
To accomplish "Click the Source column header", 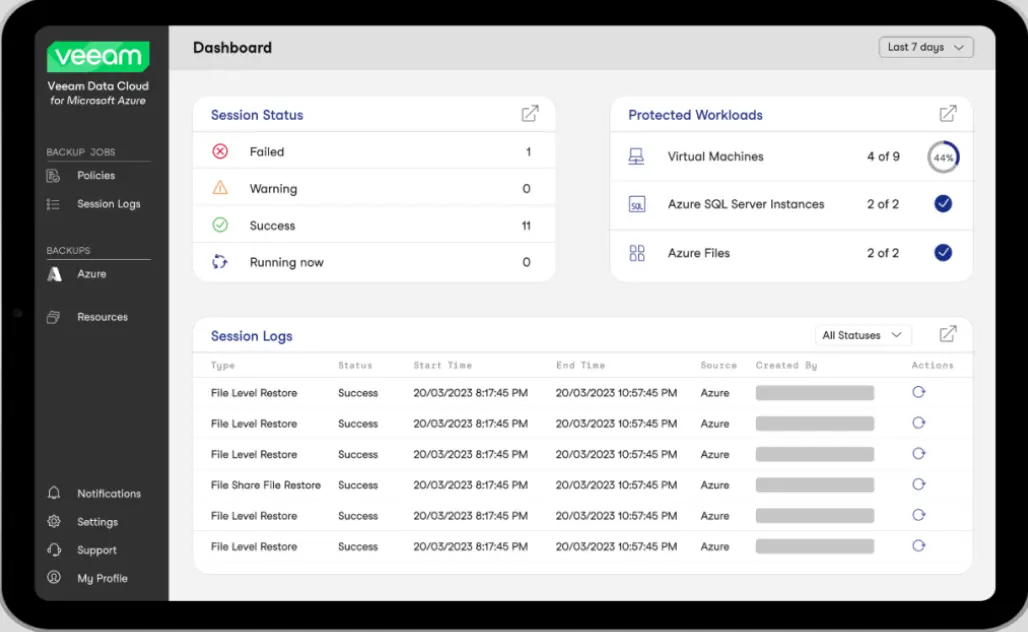I will click(x=719, y=365).
